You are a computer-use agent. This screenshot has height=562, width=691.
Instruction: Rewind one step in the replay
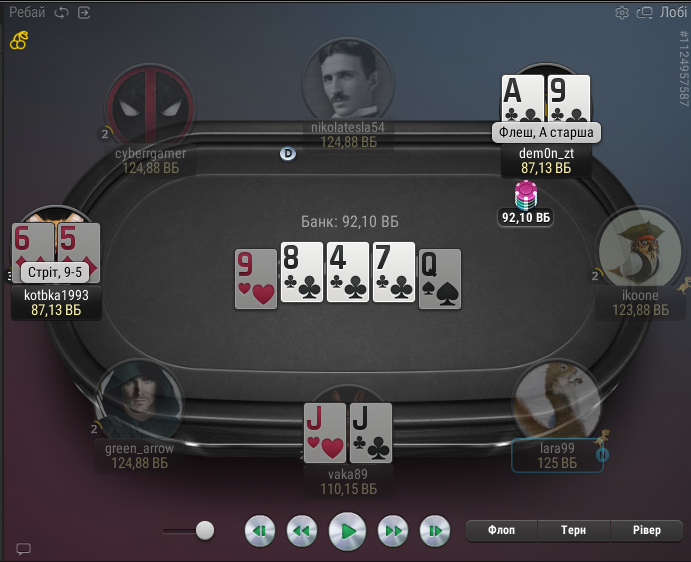click(x=302, y=531)
